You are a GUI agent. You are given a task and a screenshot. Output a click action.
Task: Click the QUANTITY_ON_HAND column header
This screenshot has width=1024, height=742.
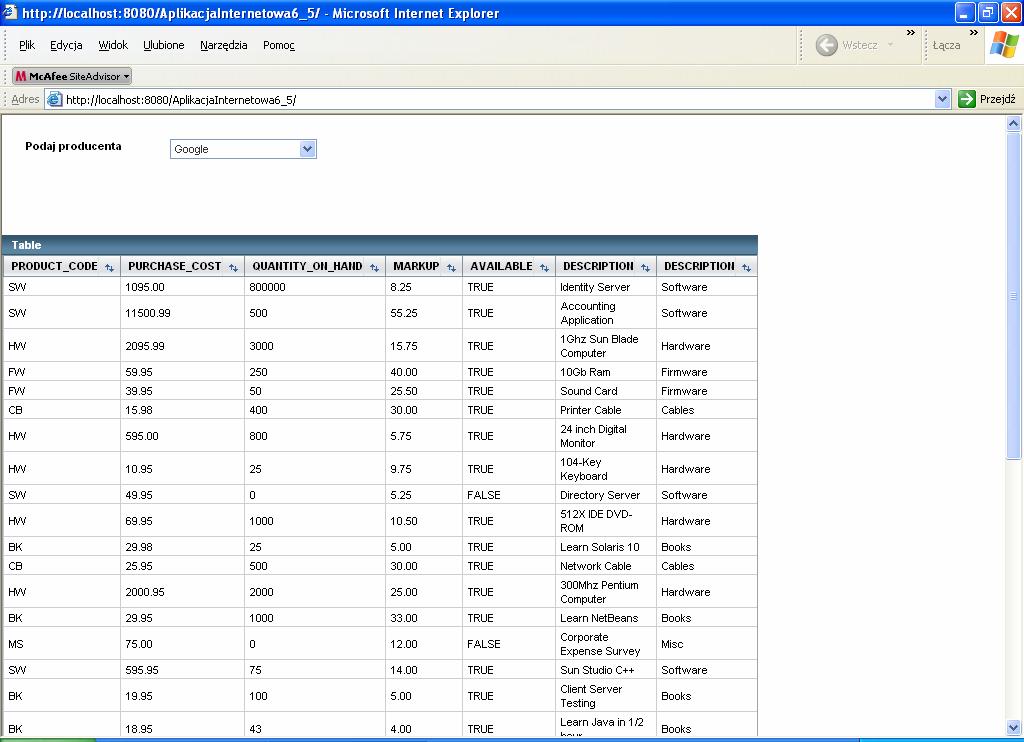pos(315,266)
